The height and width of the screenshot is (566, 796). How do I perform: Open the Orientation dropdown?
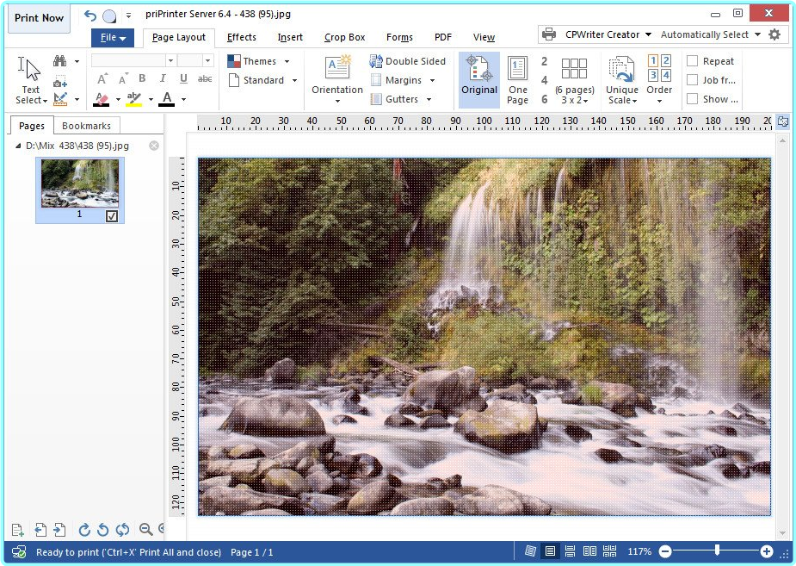pyautogui.click(x=337, y=80)
